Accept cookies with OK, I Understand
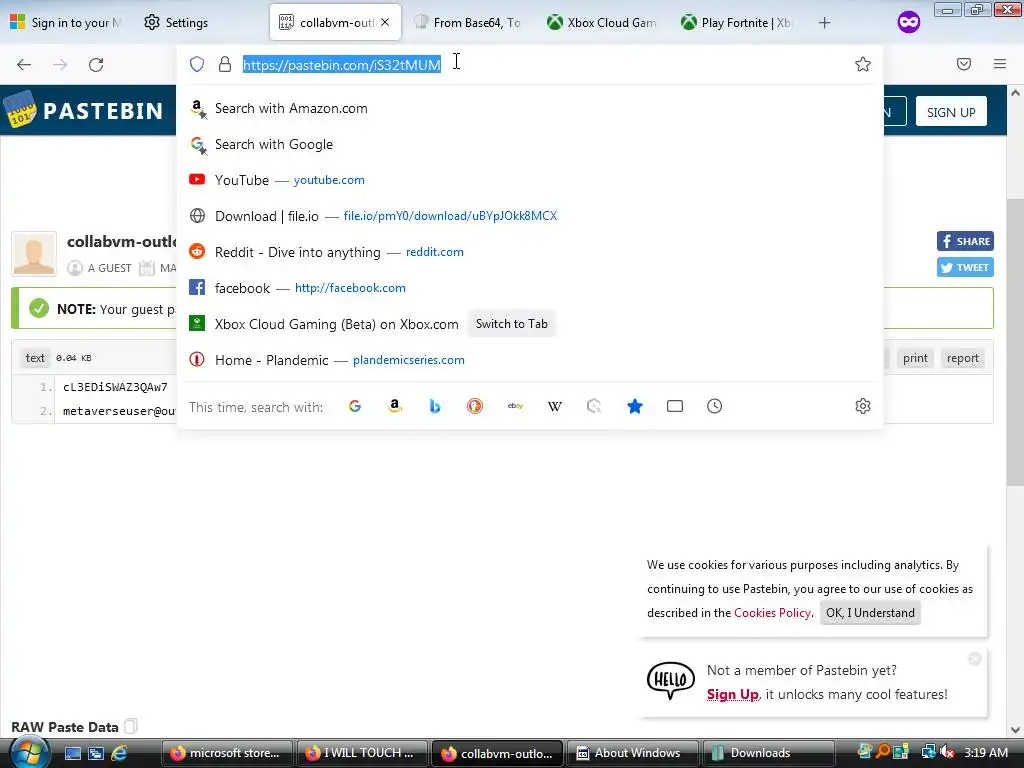The image size is (1024, 768). [870, 613]
